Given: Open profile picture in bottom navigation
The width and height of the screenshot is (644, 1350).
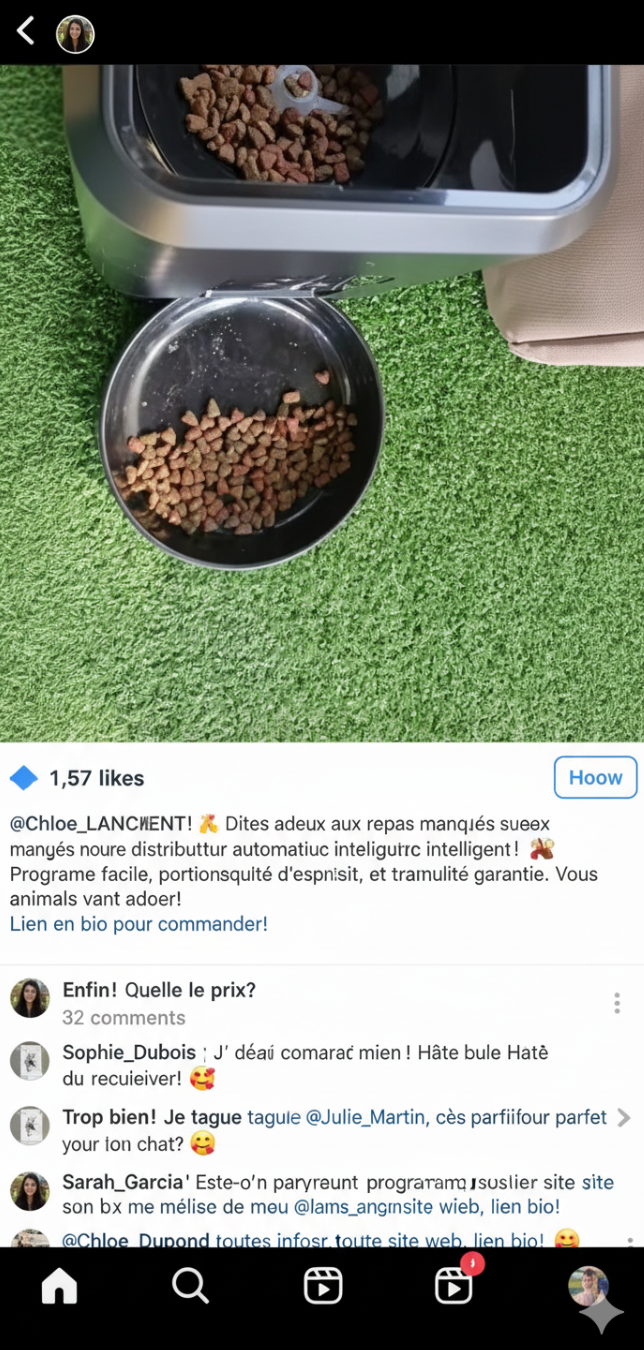Looking at the screenshot, I should [x=588, y=1286].
